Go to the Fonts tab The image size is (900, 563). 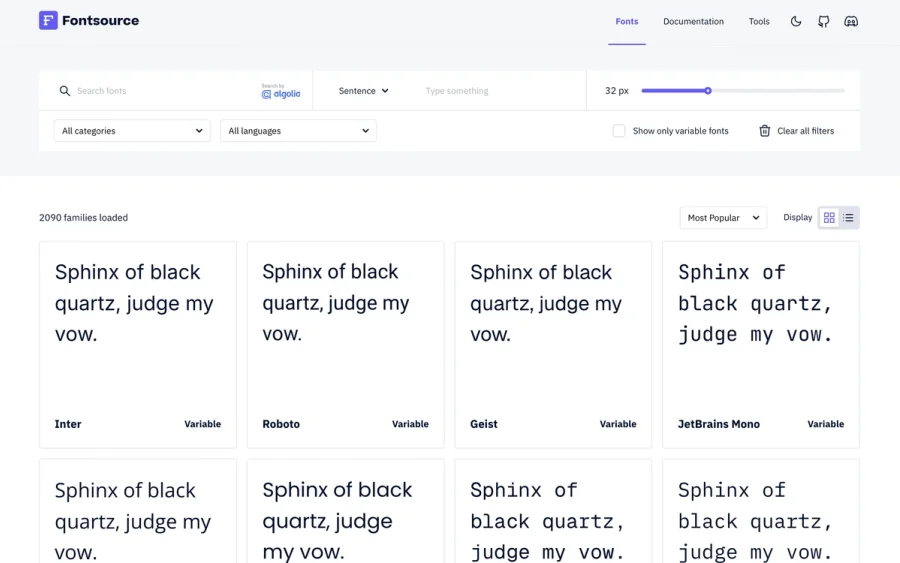[627, 22]
